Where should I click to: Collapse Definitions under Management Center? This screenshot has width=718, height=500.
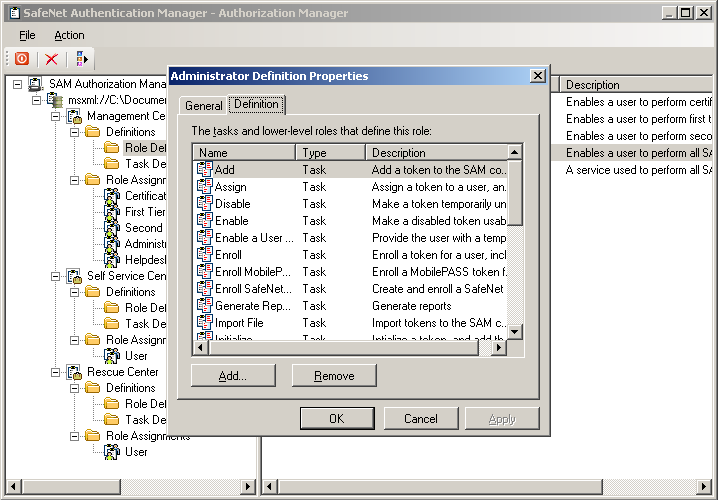pos(74,132)
